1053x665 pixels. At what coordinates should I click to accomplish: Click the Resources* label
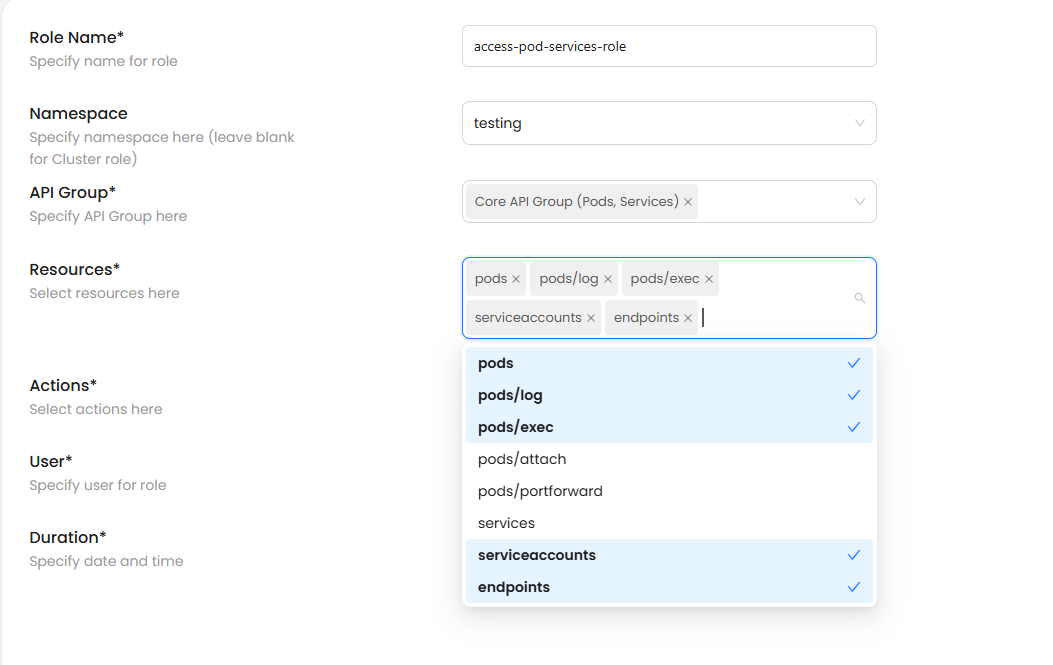(x=75, y=269)
